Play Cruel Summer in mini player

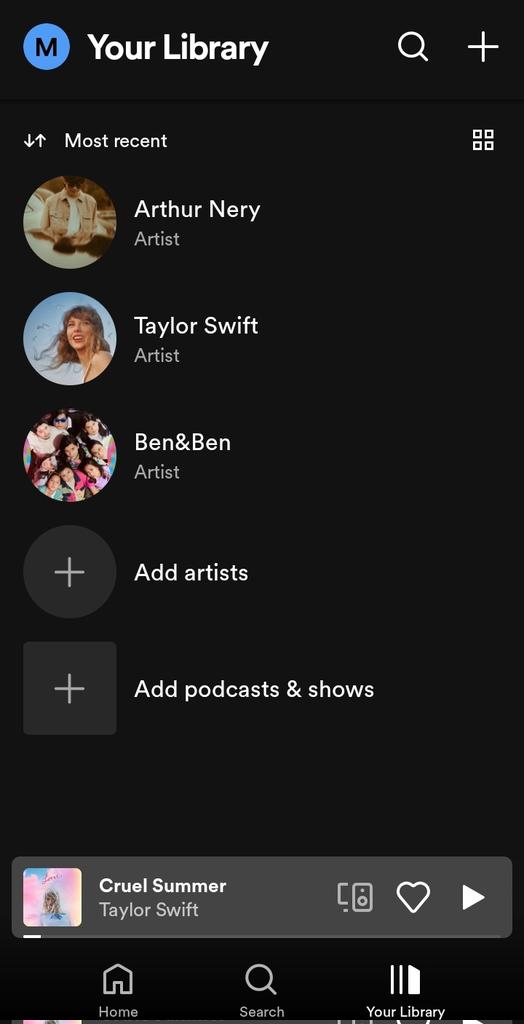click(x=473, y=897)
